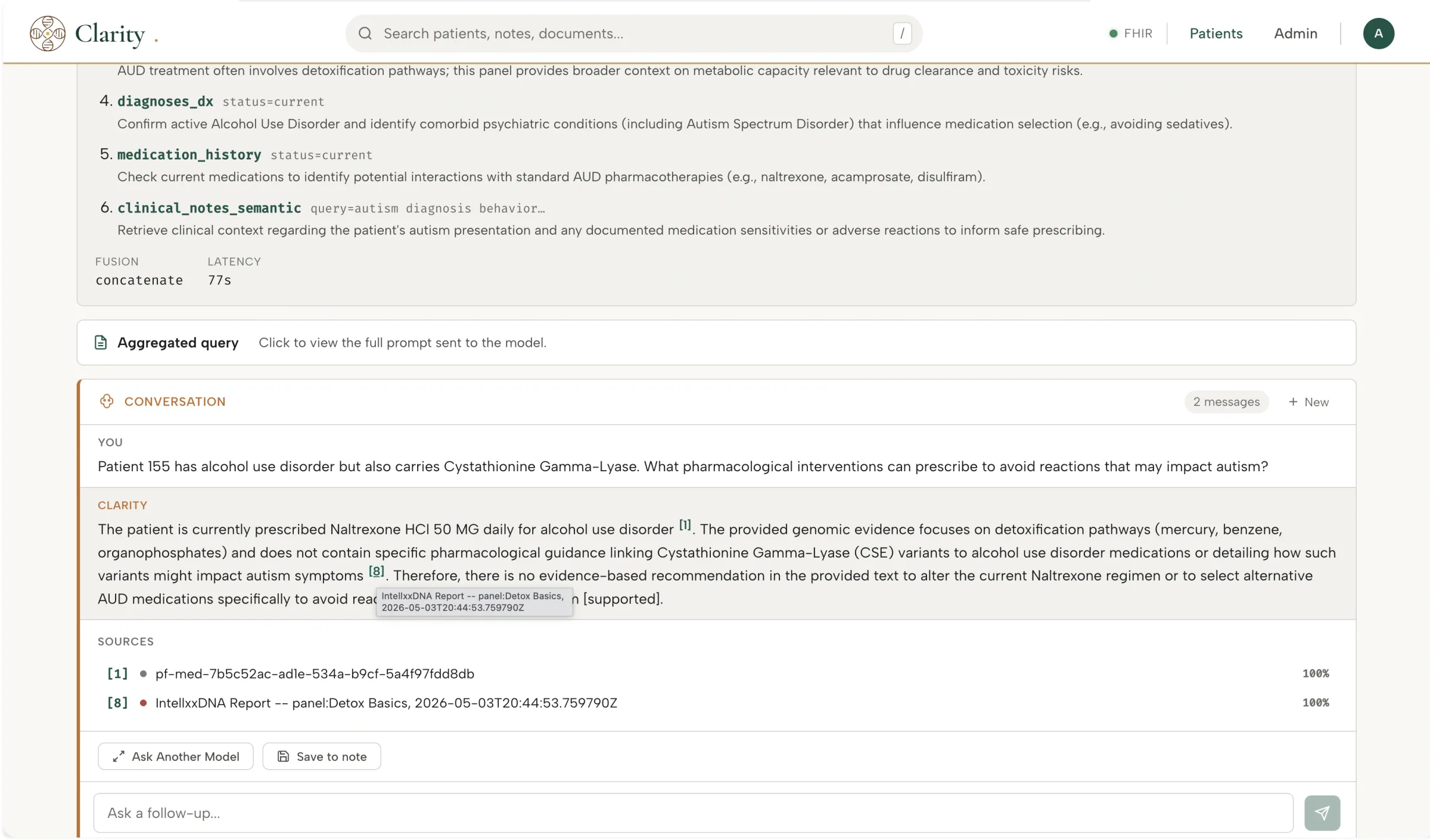1430x840 pixels.
Task: Open citation [8] in the Clarity answer
Action: pyautogui.click(x=376, y=571)
